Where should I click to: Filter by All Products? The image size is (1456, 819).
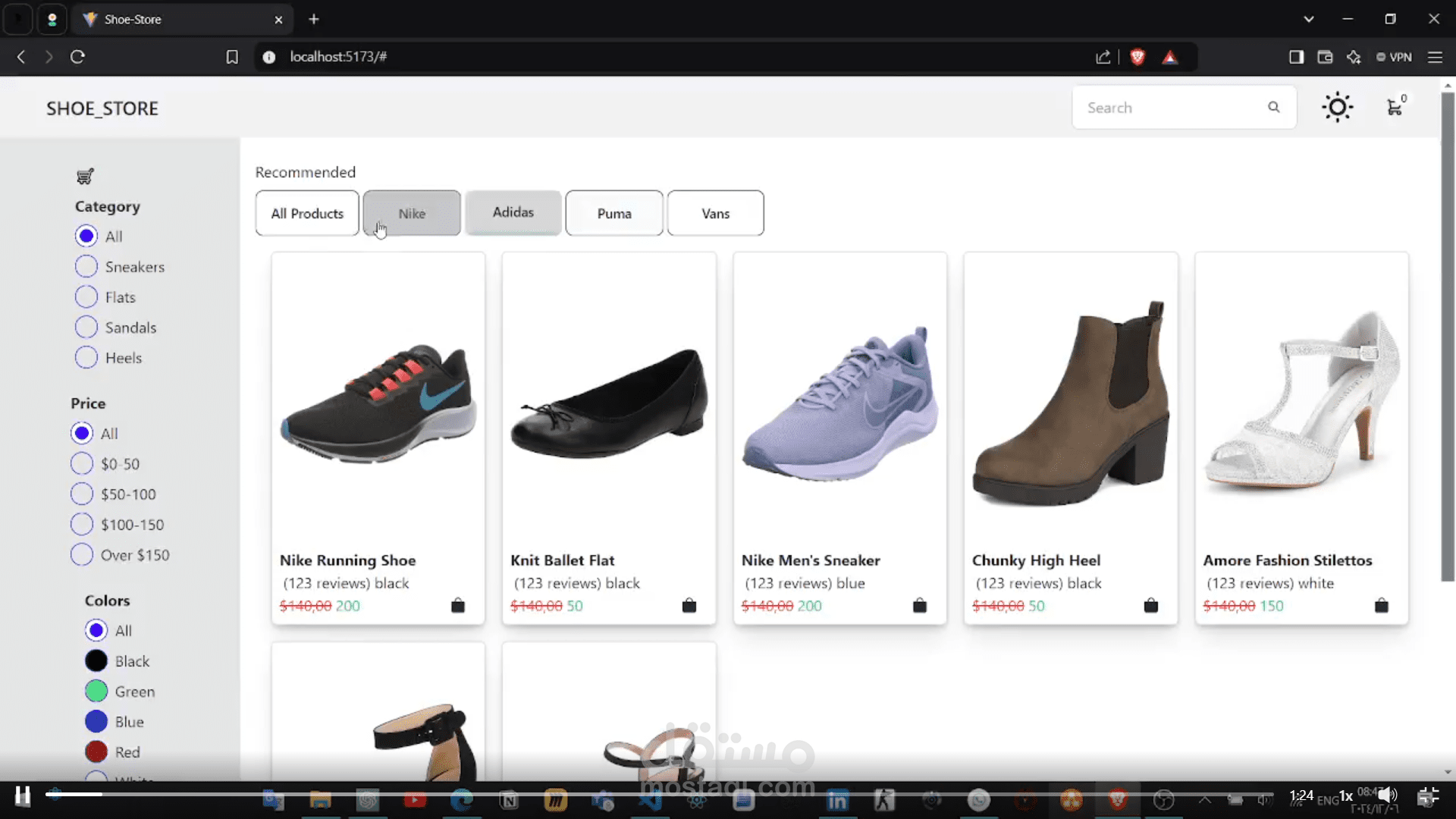point(307,213)
